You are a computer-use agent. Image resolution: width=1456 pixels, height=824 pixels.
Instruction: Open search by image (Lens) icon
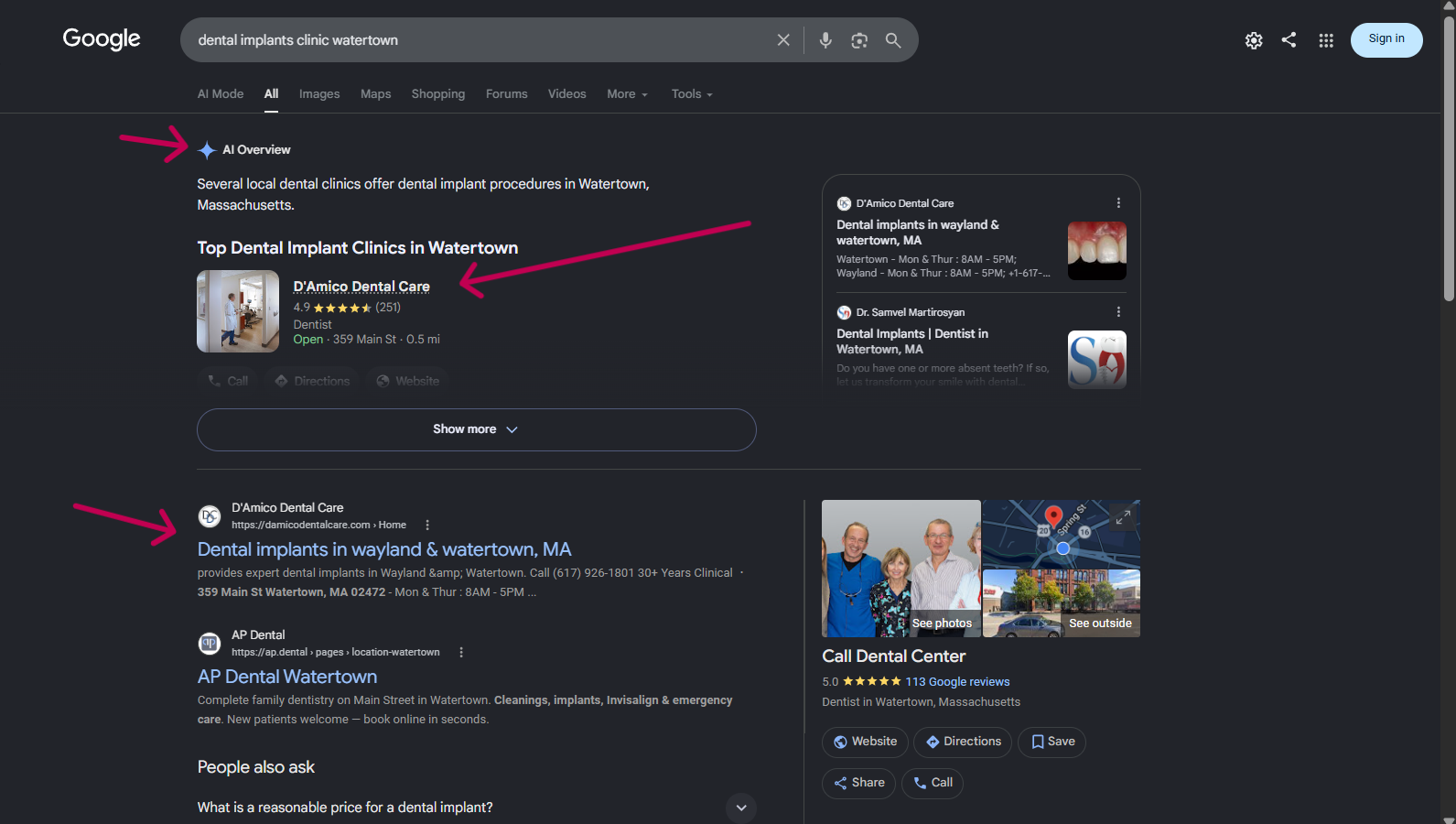pos(859,40)
